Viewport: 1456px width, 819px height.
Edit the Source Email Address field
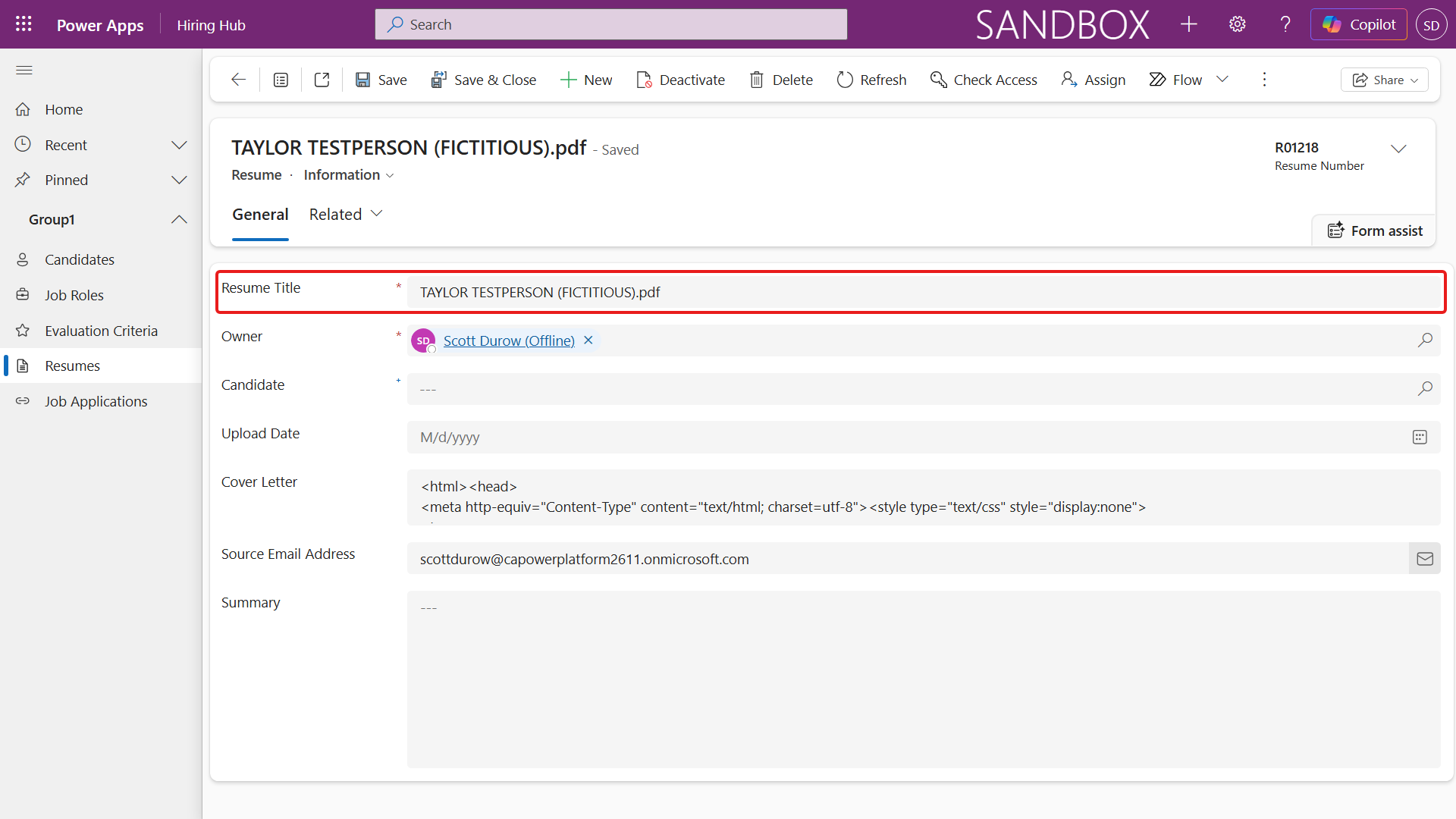point(908,559)
